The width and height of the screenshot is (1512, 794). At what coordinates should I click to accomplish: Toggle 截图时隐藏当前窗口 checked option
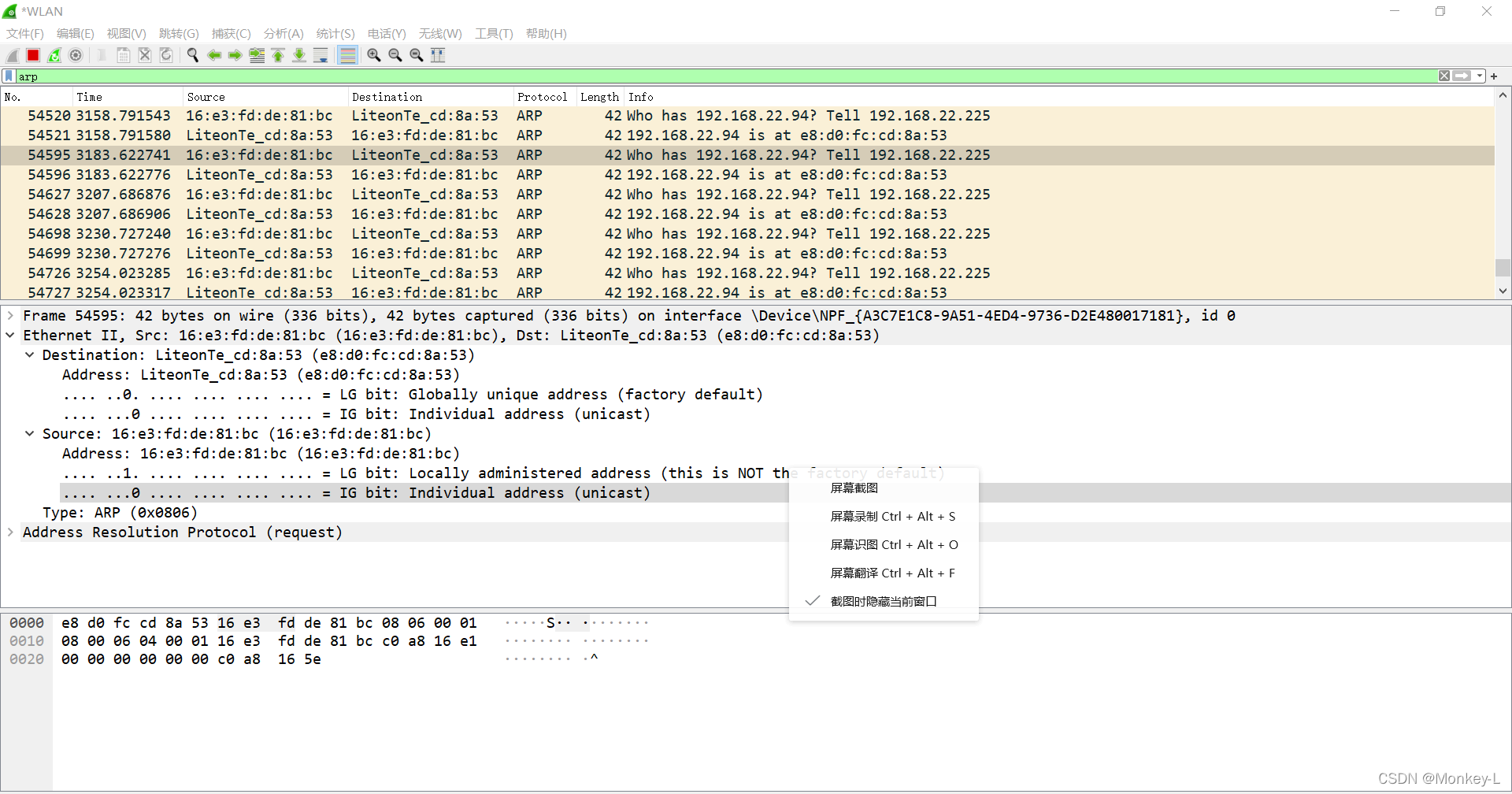coord(884,602)
